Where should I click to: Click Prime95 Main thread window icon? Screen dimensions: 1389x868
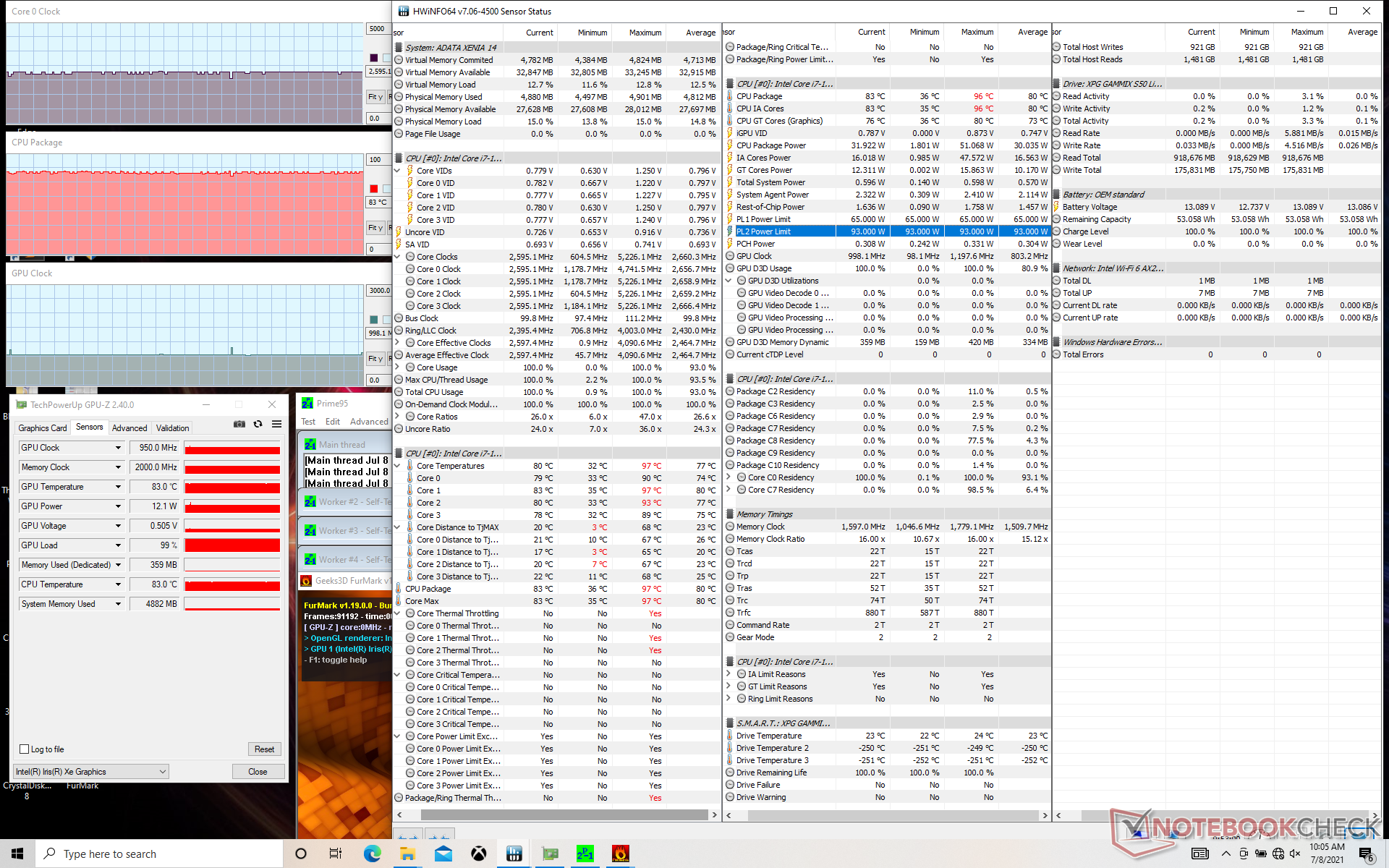tap(310, 444)
